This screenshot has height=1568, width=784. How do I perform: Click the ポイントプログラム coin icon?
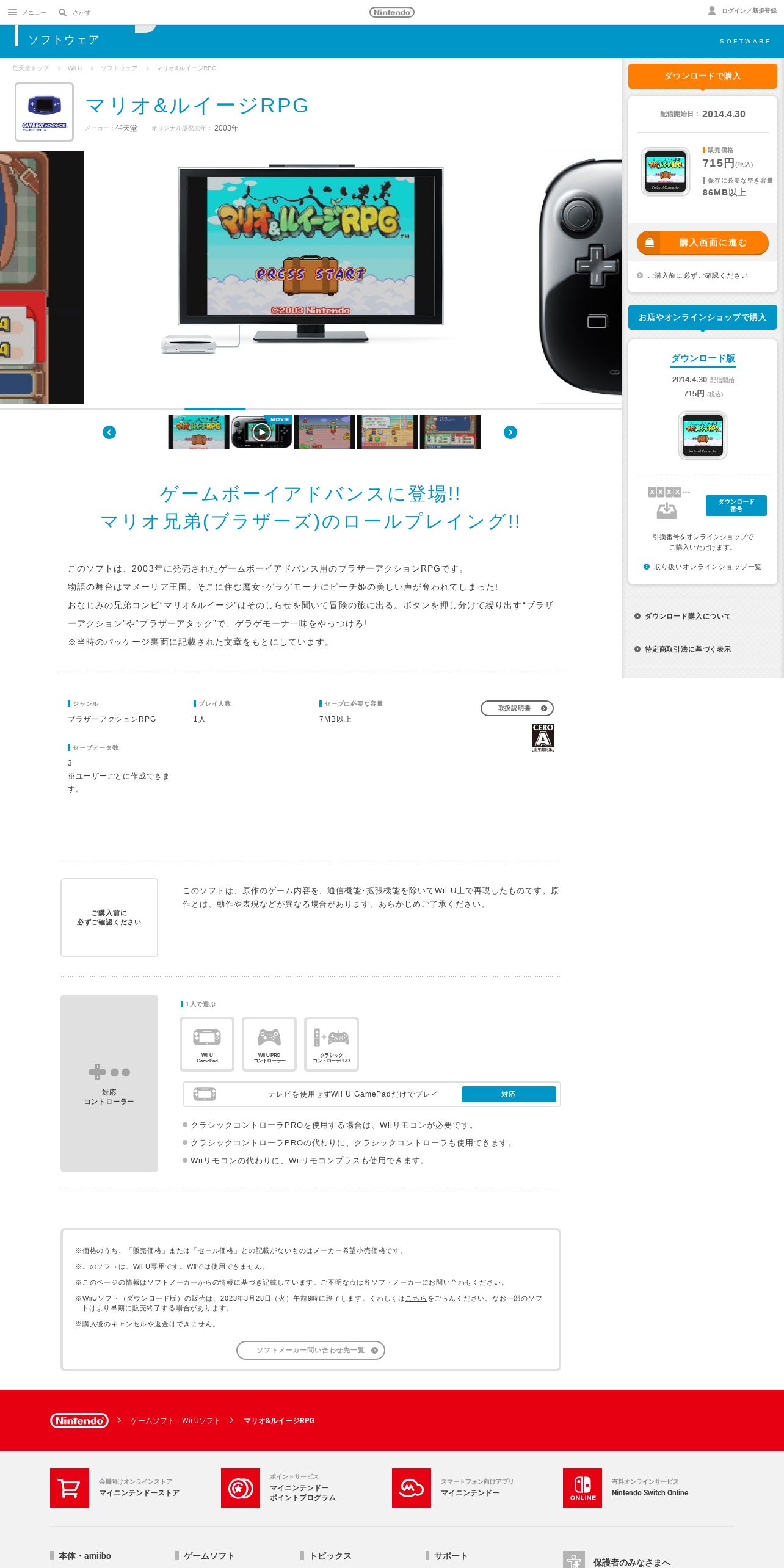241,1488
